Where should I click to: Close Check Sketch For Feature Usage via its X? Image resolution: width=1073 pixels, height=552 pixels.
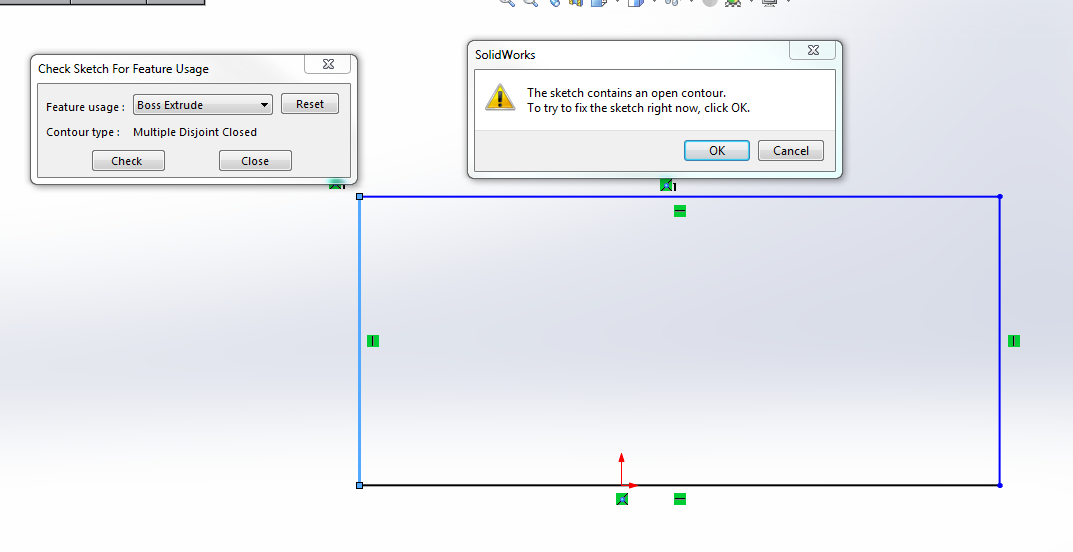point(328,64)
